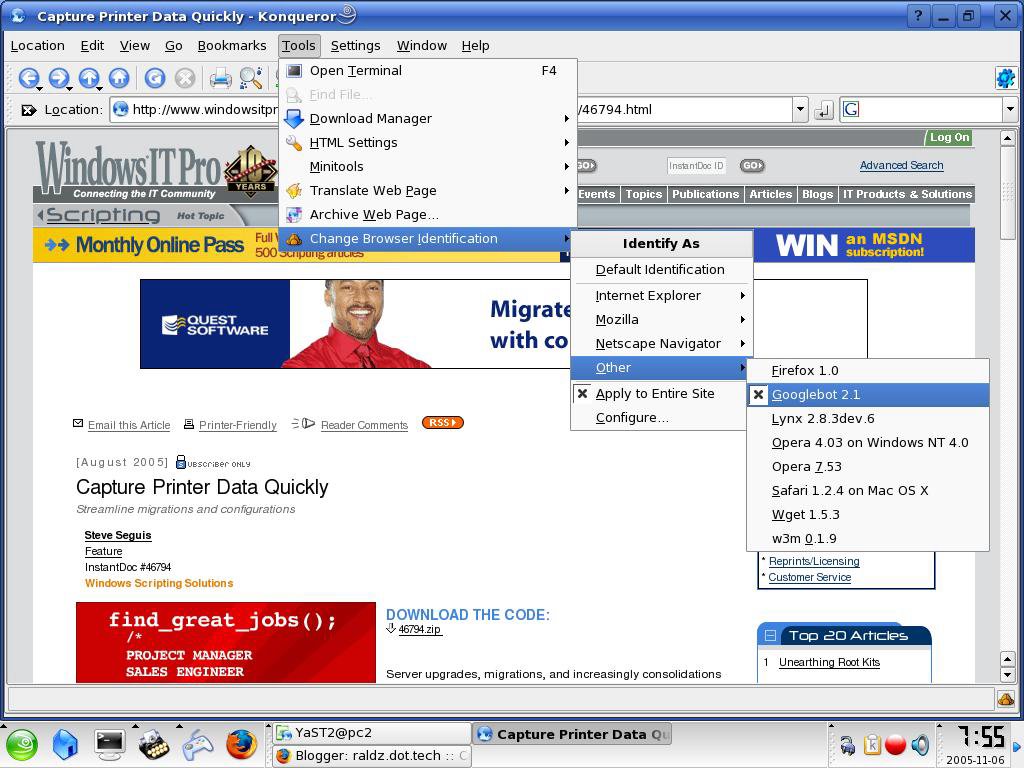Image resolution: width=1024 pixels, height=768 pixels.
Task: Choose Firefox 1.0 identification
Action: pos(868,370)
